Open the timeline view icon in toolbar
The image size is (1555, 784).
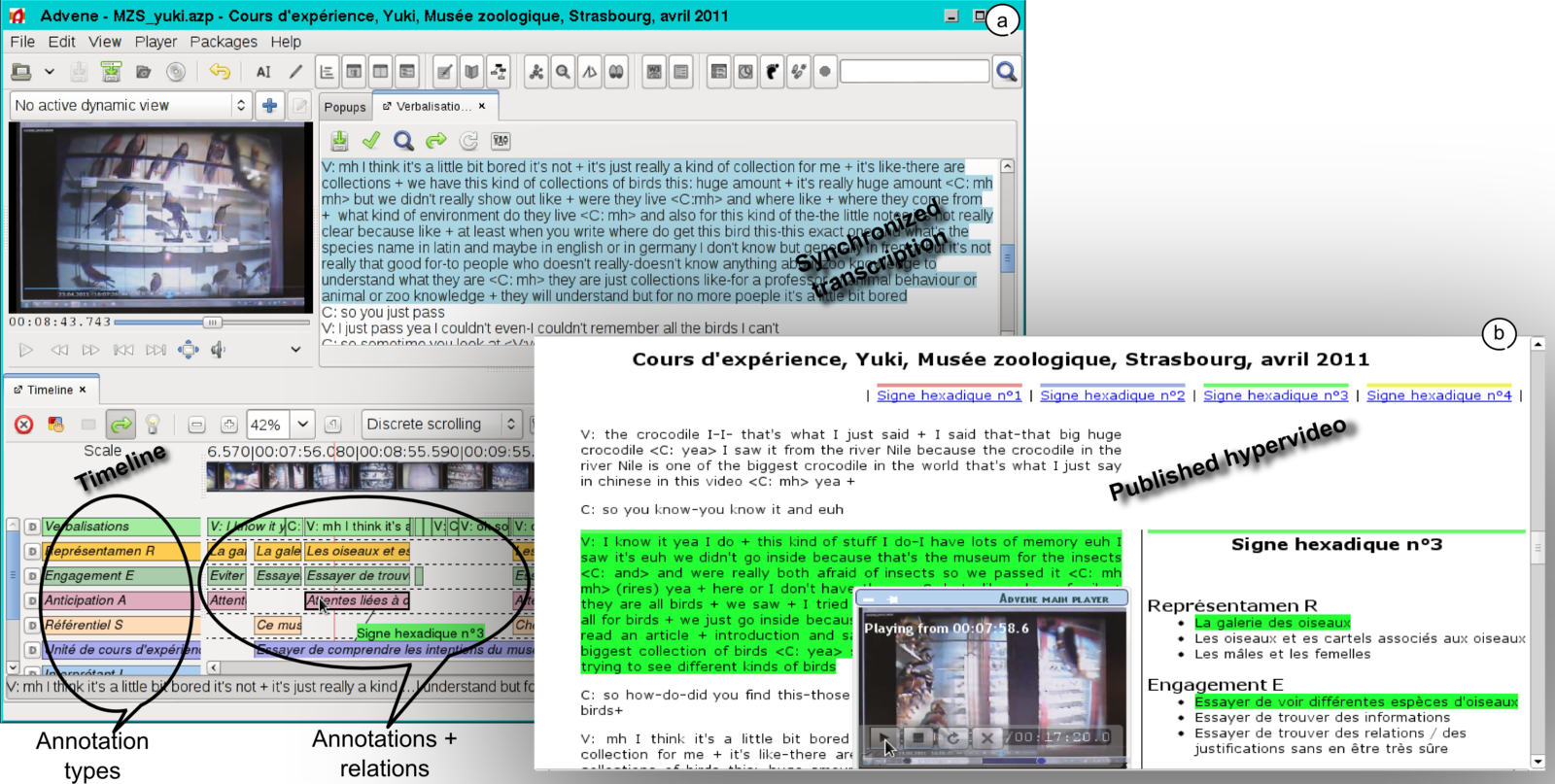click(x=328, y=72)
